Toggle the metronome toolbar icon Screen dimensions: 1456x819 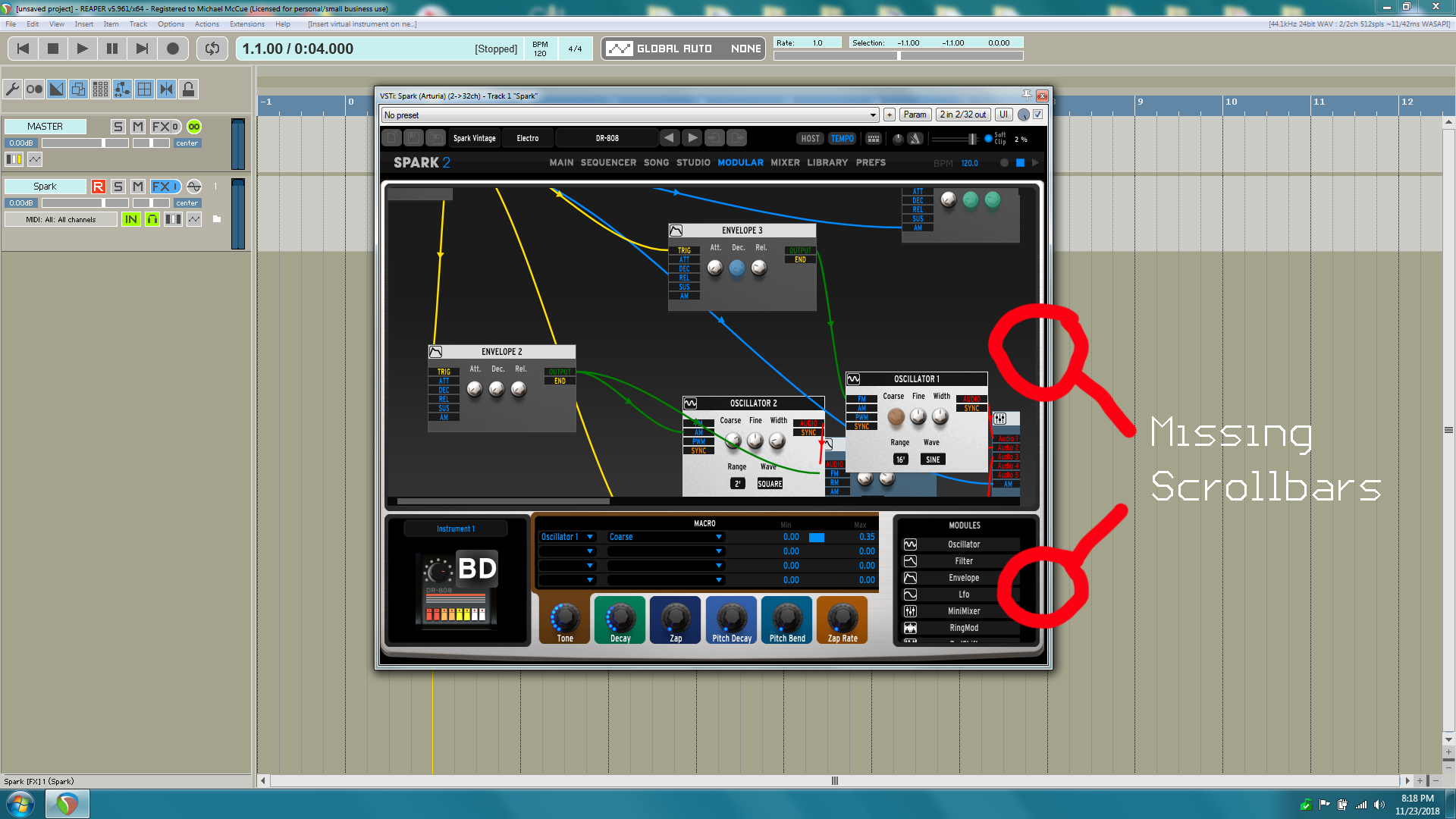pyautogui.click(x=34, y=89)
